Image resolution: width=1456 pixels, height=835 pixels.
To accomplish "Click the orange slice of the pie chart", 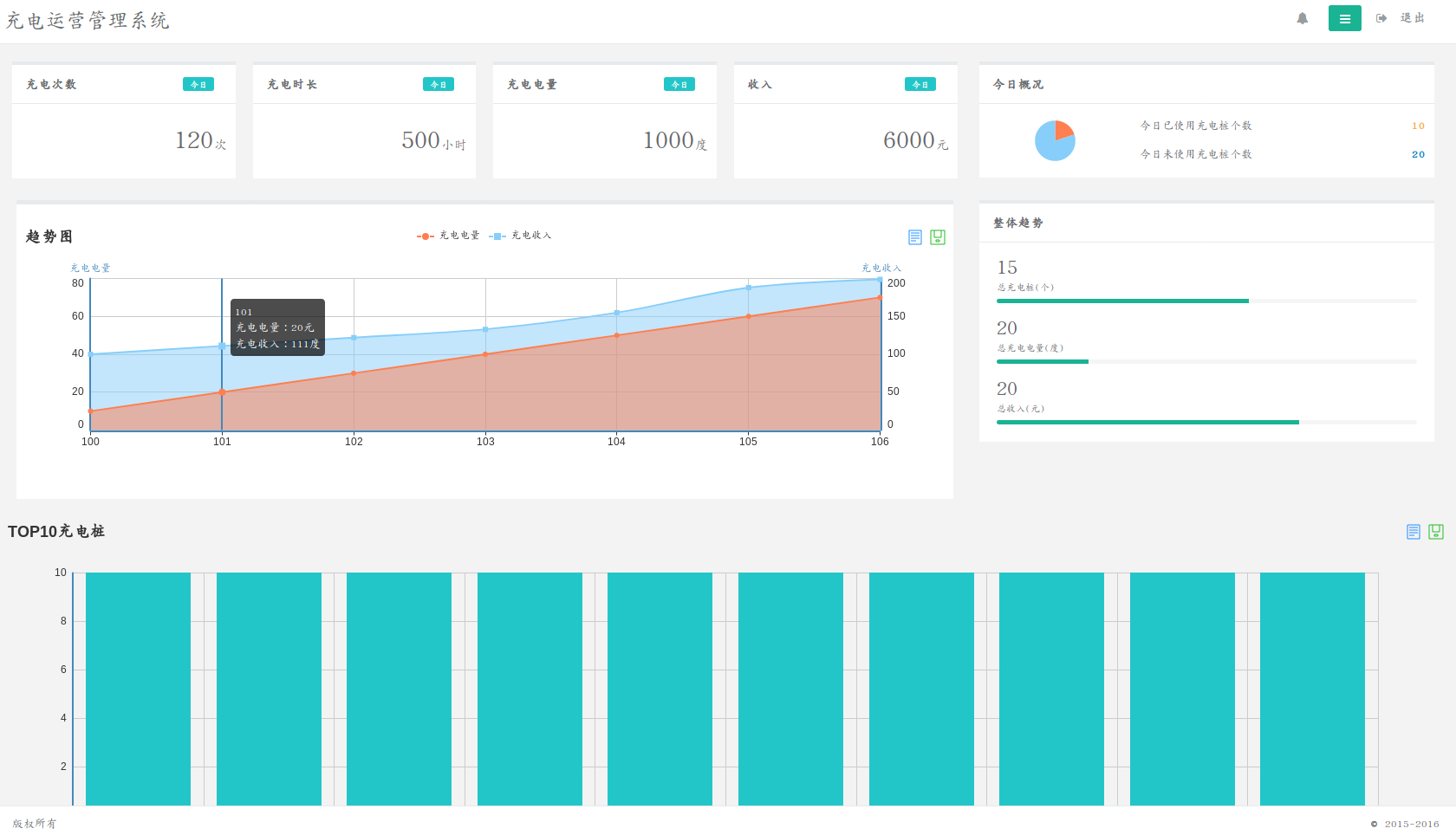I will 1063,131.
